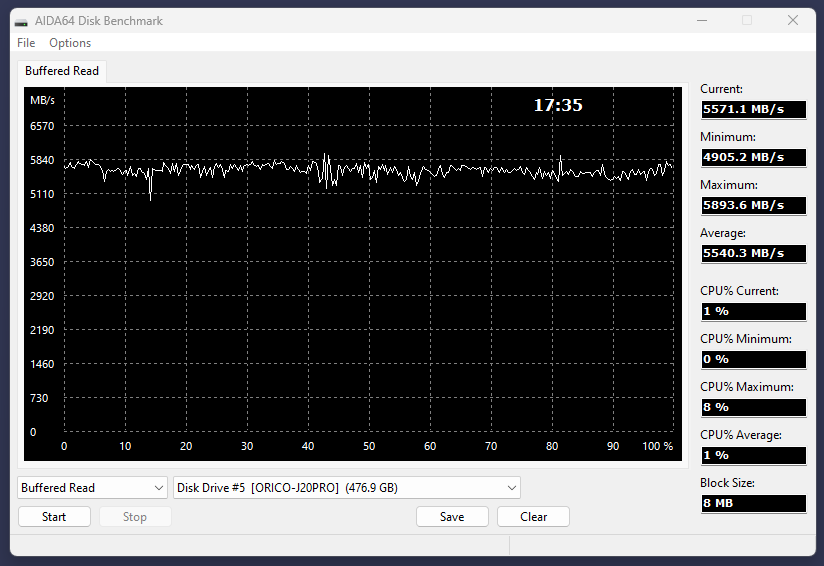Click the Average speed 5540.3 MB/s field
Viewport: 824px width, 566px height.
(x=754, y=253)
